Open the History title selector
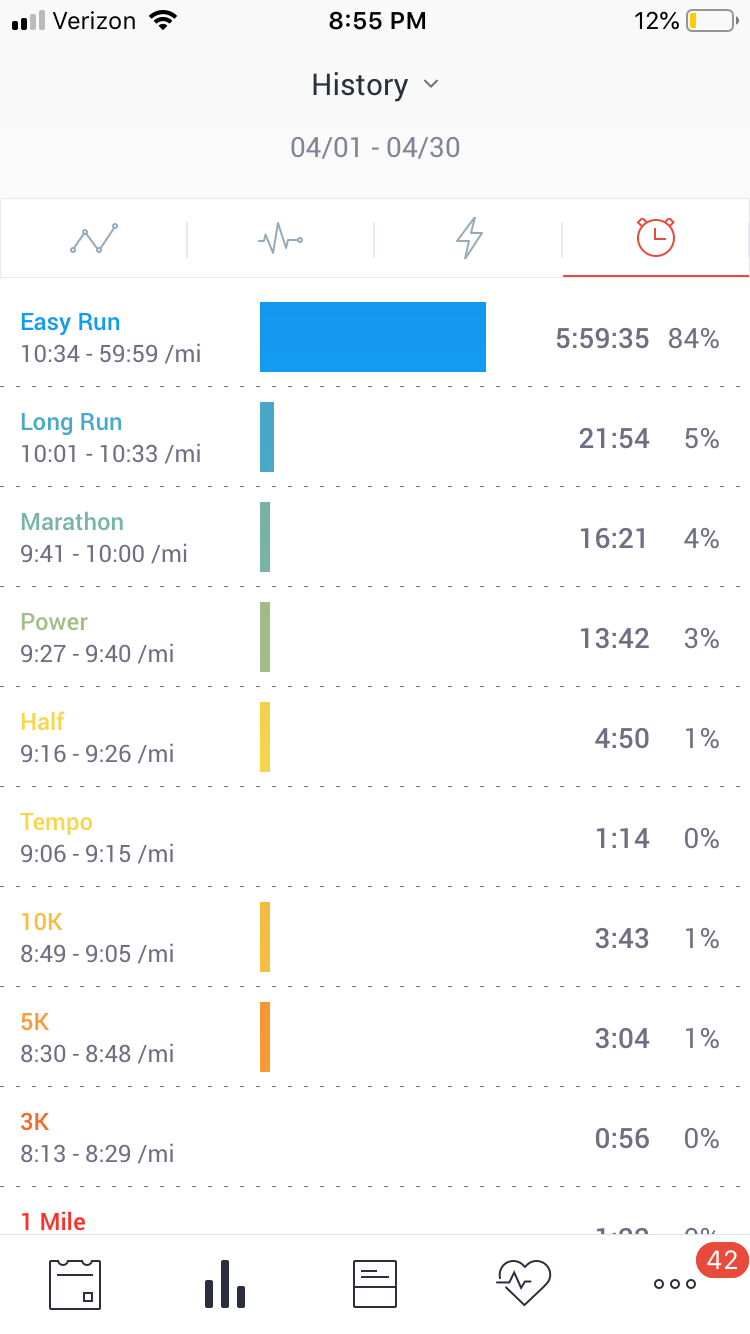The image size is (750, 1334). 360,85
